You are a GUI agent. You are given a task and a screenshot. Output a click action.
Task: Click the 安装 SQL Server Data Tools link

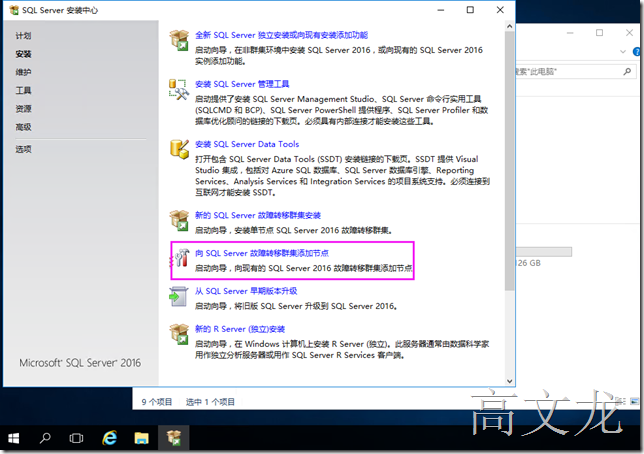pos(247,144)
